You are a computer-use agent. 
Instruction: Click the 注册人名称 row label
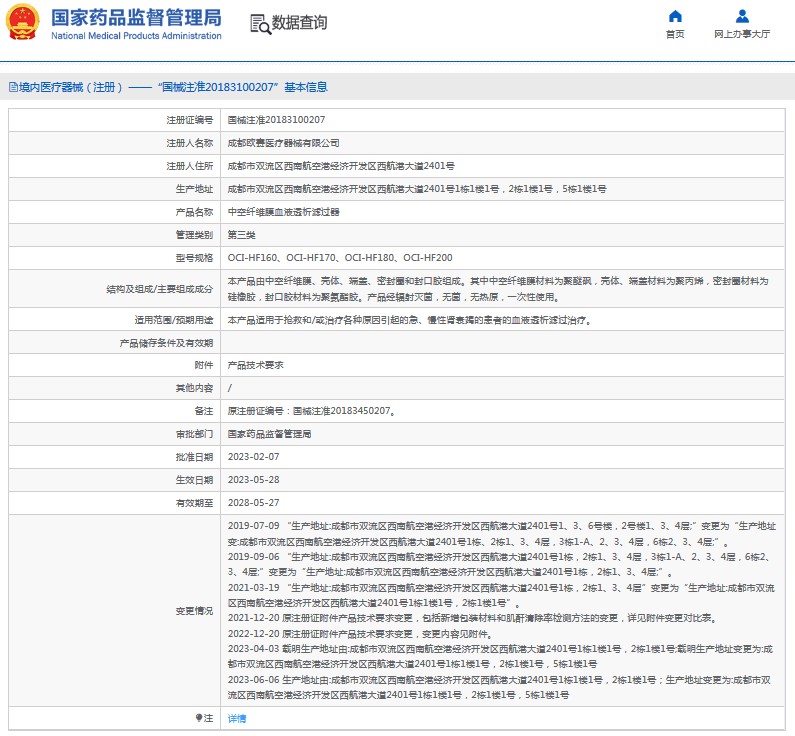tap(190, 143)
